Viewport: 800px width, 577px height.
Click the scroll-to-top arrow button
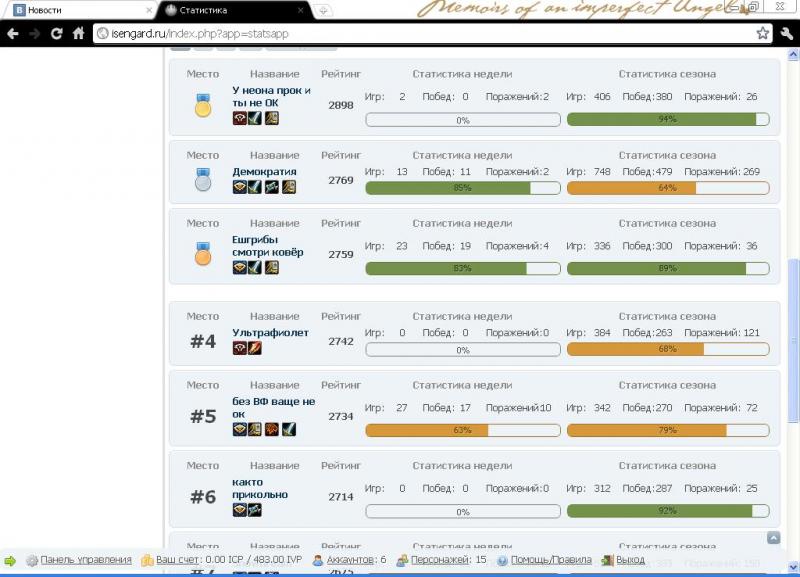coord(773,537)
